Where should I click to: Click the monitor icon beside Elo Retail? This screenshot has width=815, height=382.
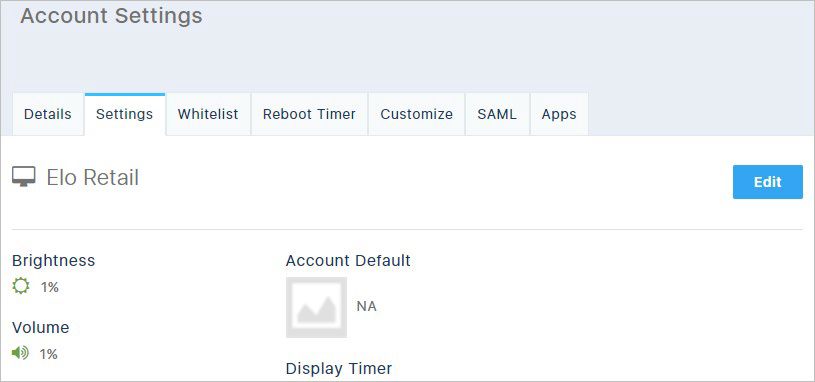(24, 177)
